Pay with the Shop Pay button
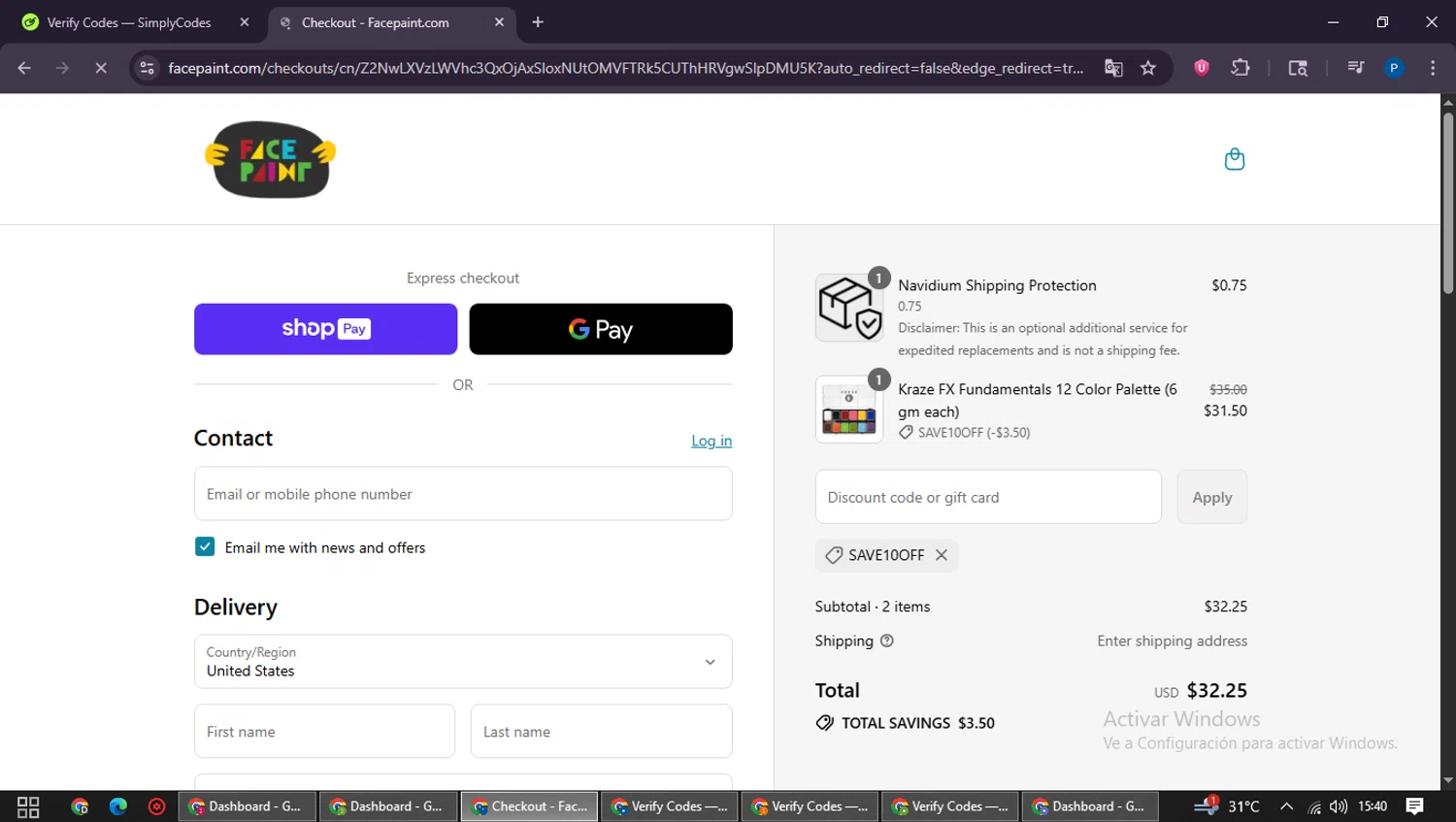 pyautogui.click(x=325, y=329)
